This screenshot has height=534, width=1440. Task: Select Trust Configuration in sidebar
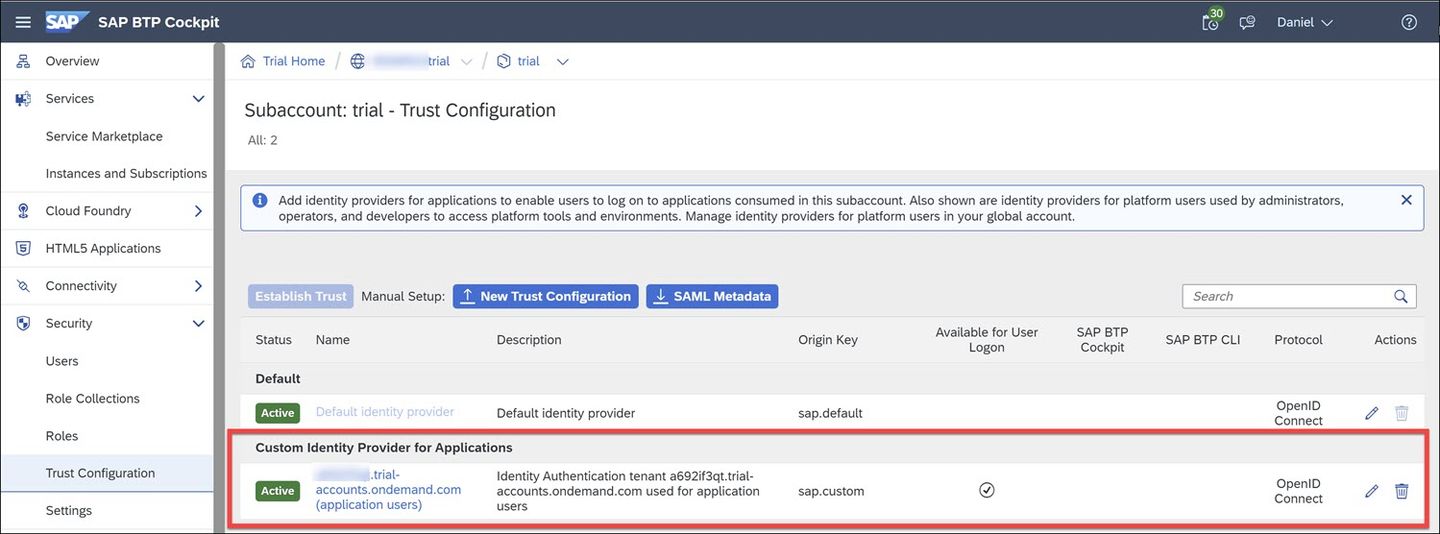coord(106,473)
